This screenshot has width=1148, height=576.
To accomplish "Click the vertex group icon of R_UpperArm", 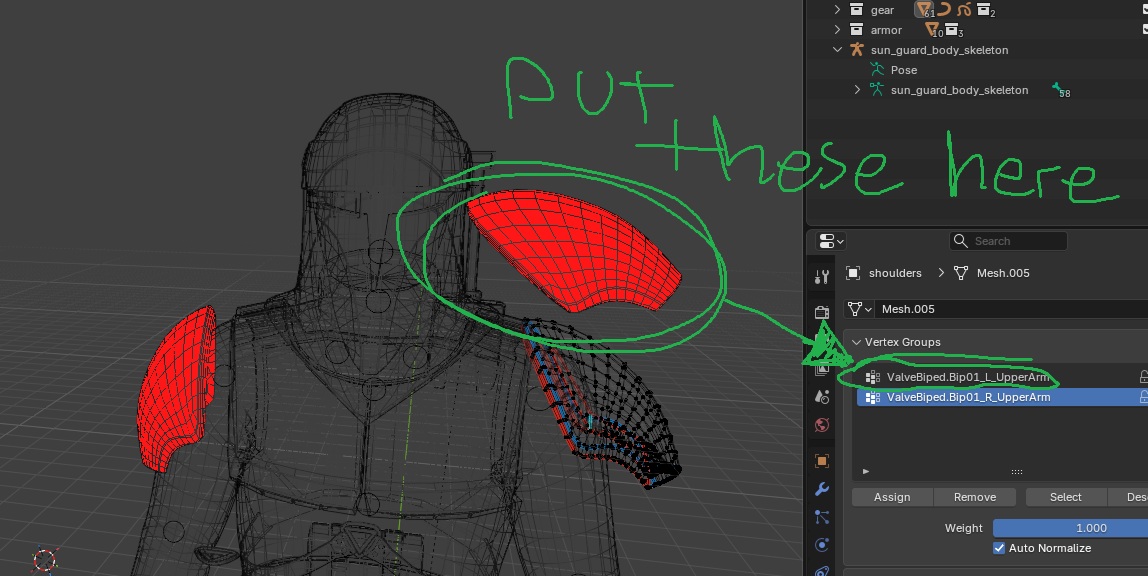I will click(872, 397).
